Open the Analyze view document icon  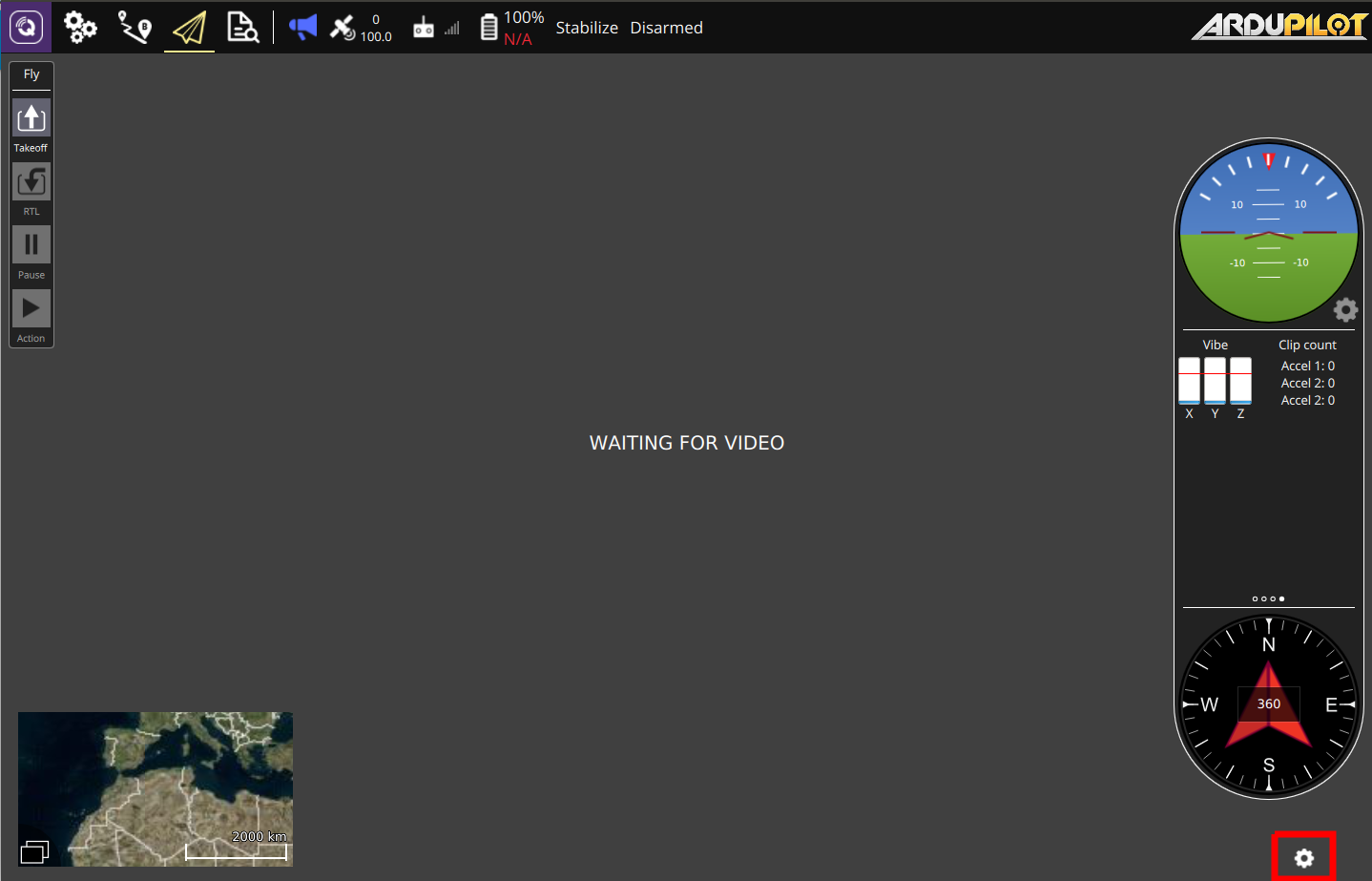[243, 27]
